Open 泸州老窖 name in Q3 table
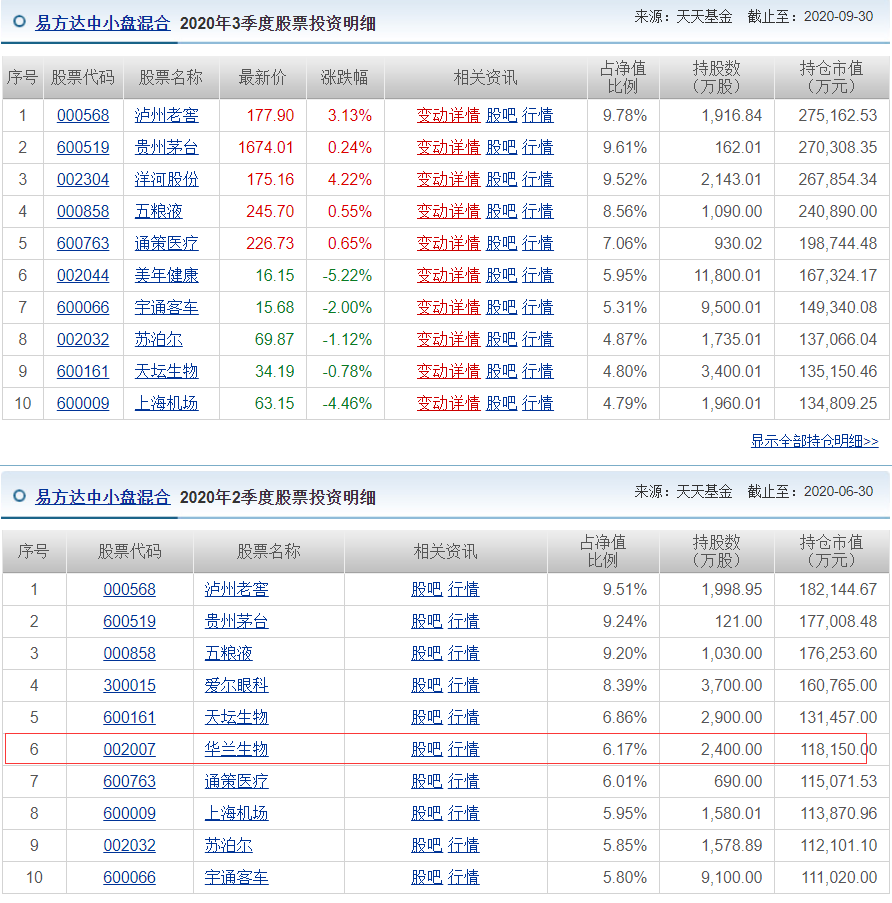892x903 pixels. (166, 115)
